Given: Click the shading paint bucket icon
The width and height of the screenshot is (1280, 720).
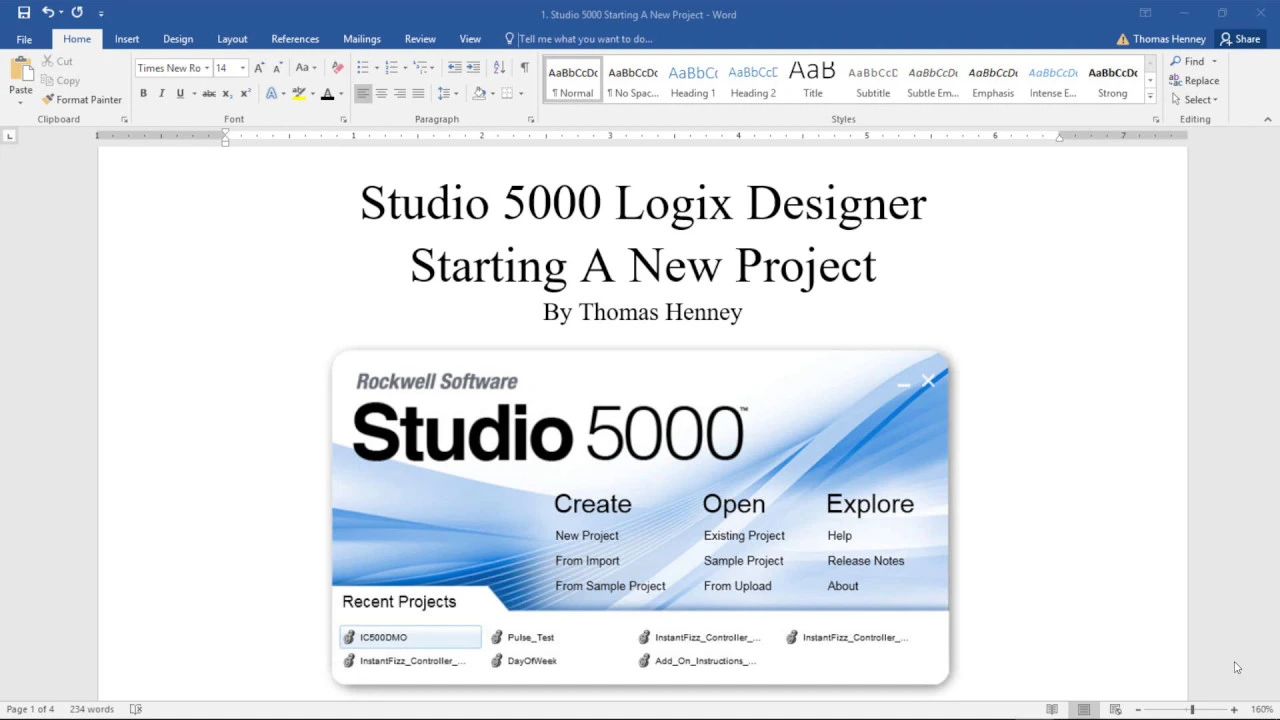Looking at the screenshot, I should [479, 94].
